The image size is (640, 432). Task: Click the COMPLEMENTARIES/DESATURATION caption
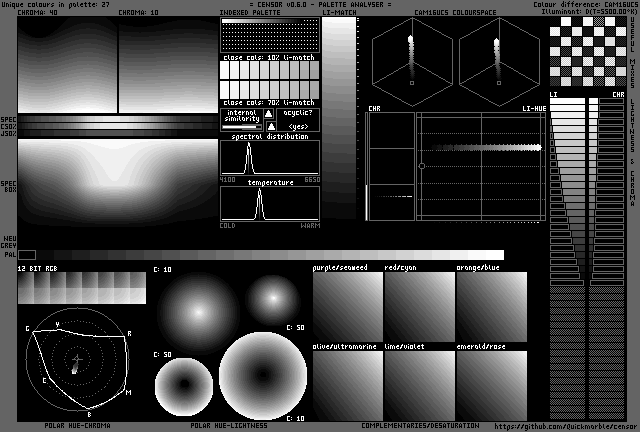point(420,426)
